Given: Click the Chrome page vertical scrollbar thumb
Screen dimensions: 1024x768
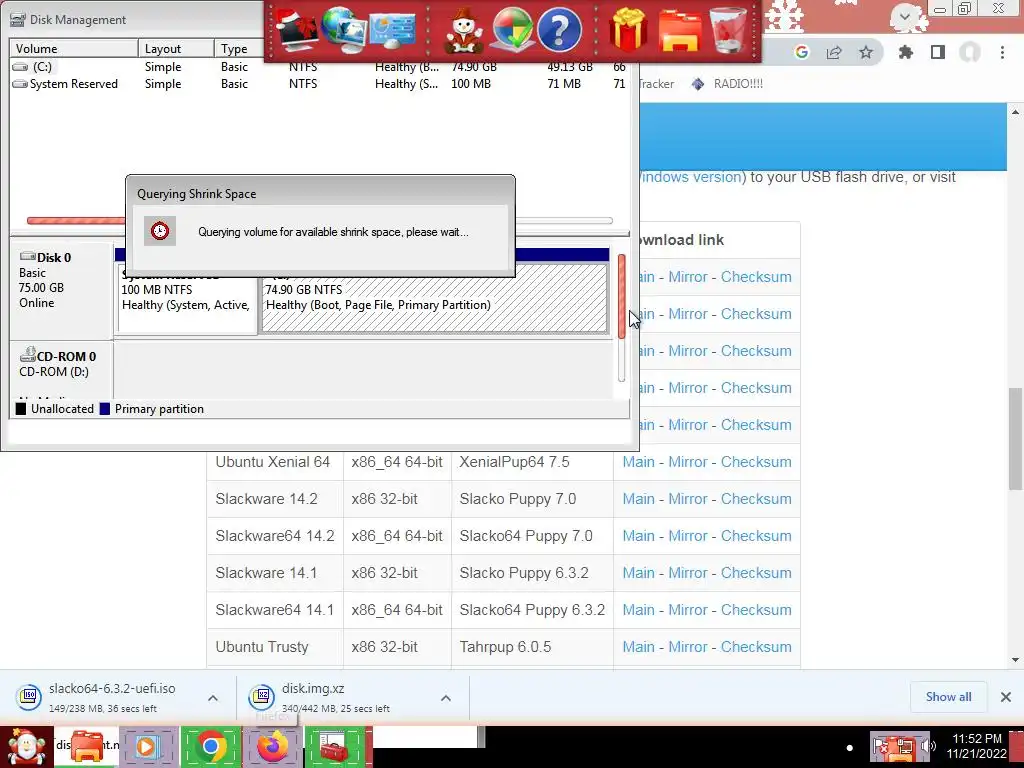Looking at the screenshot, I should pyautogui.click(x=1016, y=438).
